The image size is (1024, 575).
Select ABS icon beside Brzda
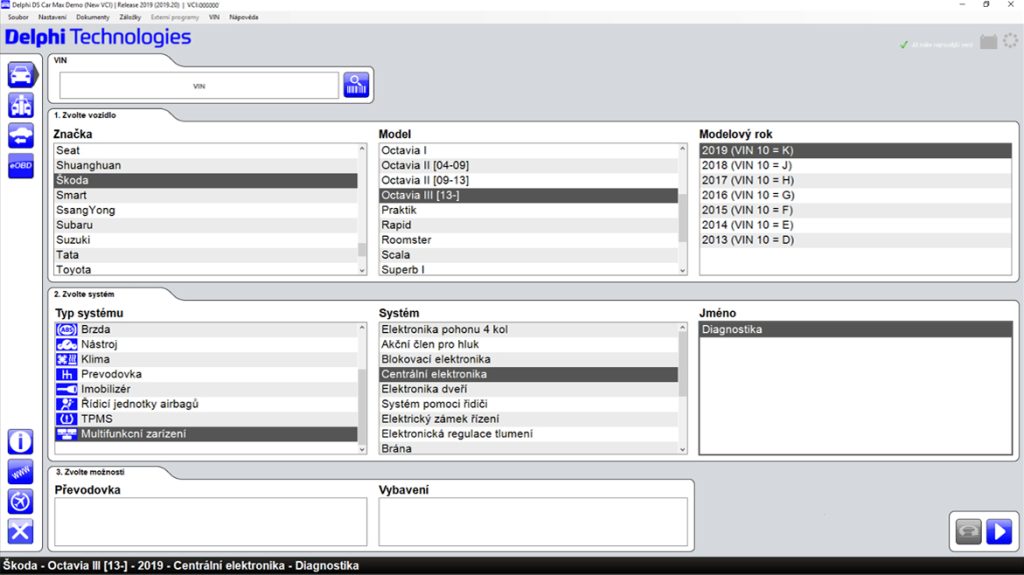tap(66, 330)
